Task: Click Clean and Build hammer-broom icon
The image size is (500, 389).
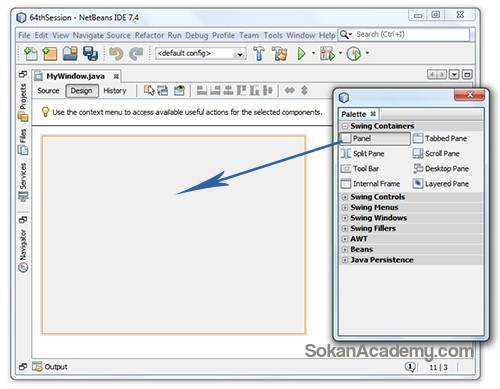Action: click(x=279, y=53)
